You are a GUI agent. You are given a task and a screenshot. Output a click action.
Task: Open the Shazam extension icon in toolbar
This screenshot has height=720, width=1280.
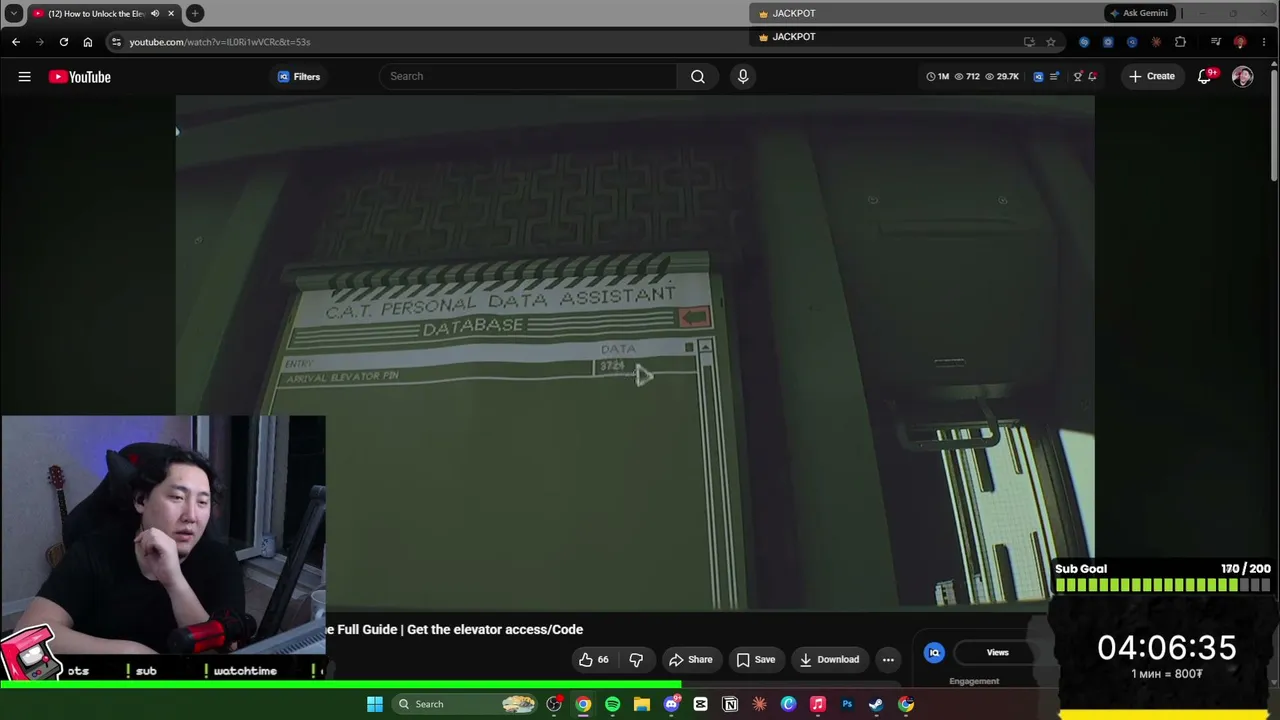1084,42
